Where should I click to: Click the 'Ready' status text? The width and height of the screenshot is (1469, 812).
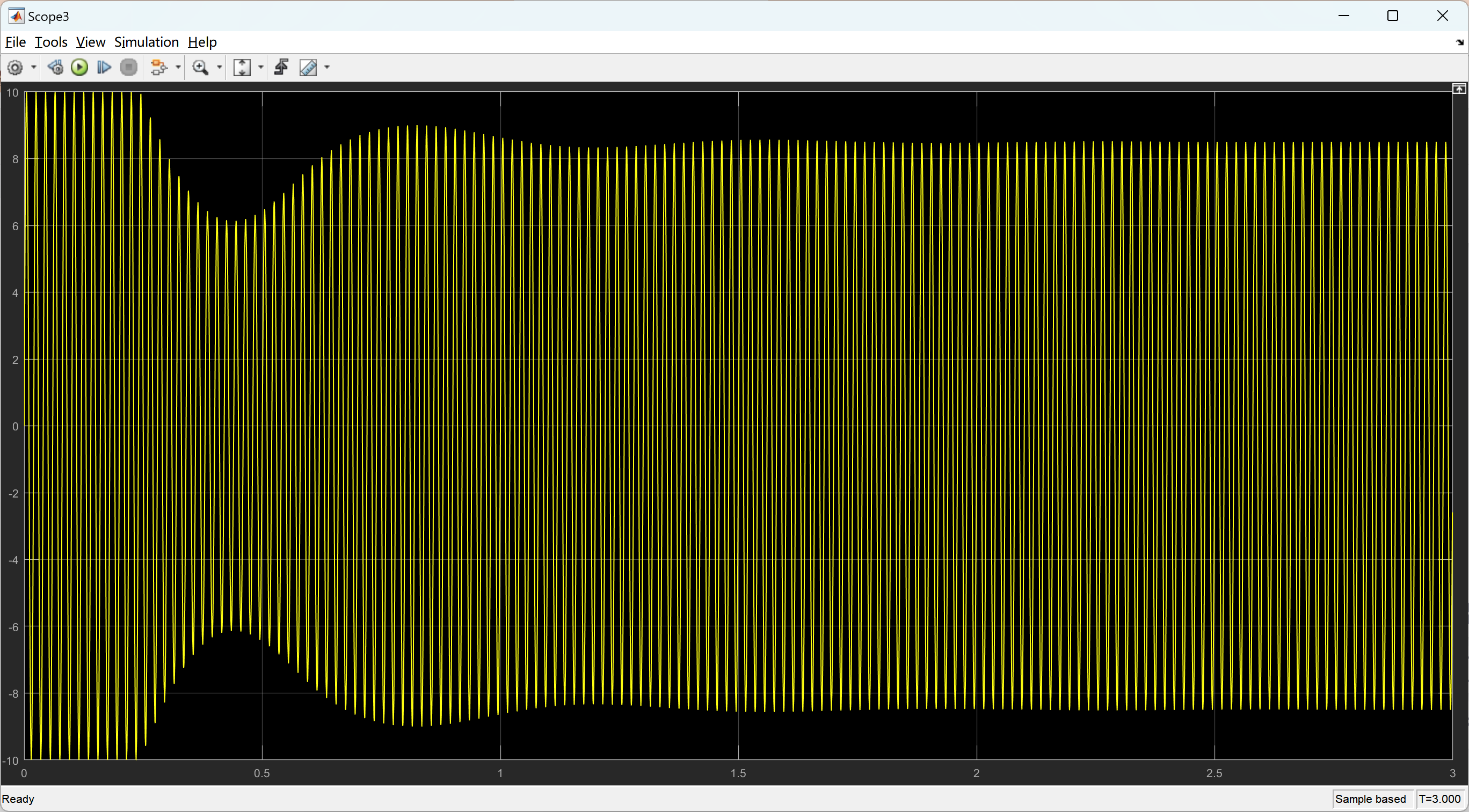coord(18,800)
